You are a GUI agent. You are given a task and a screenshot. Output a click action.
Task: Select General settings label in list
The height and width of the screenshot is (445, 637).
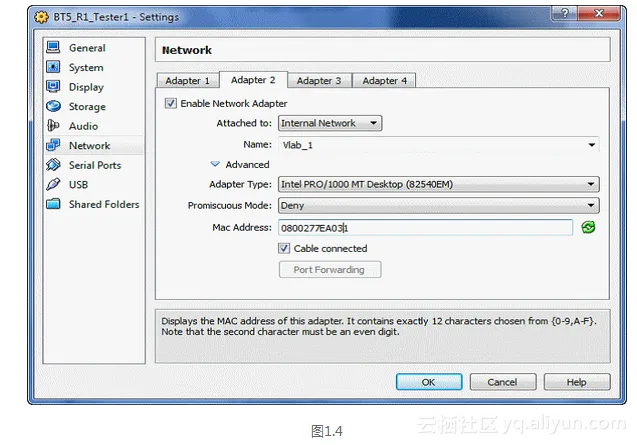87,48
